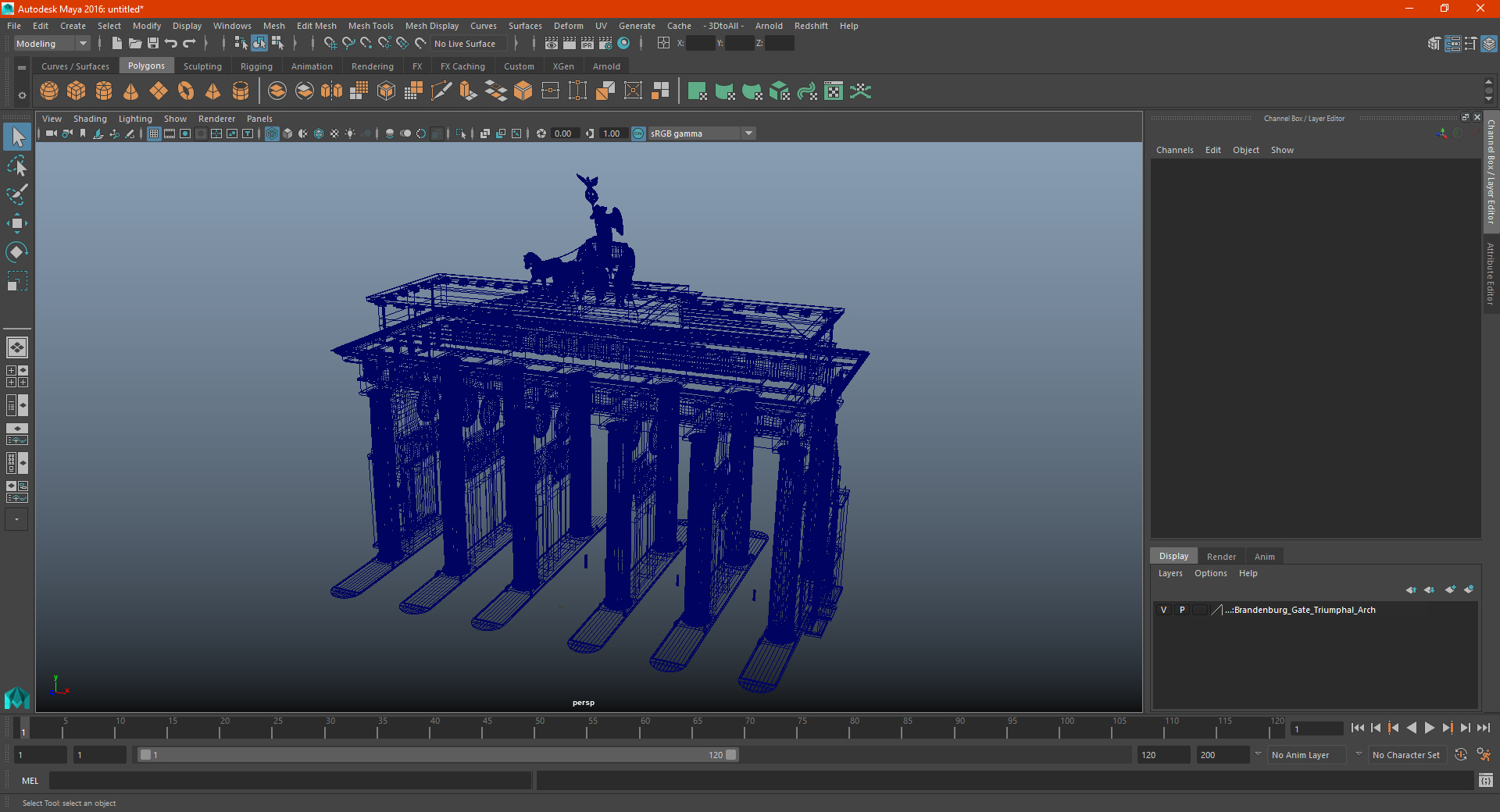This screenshot has height=812, width=1500.
Task: Step forward to next key
Action: pyautogui.click(x=1448, y=728)
